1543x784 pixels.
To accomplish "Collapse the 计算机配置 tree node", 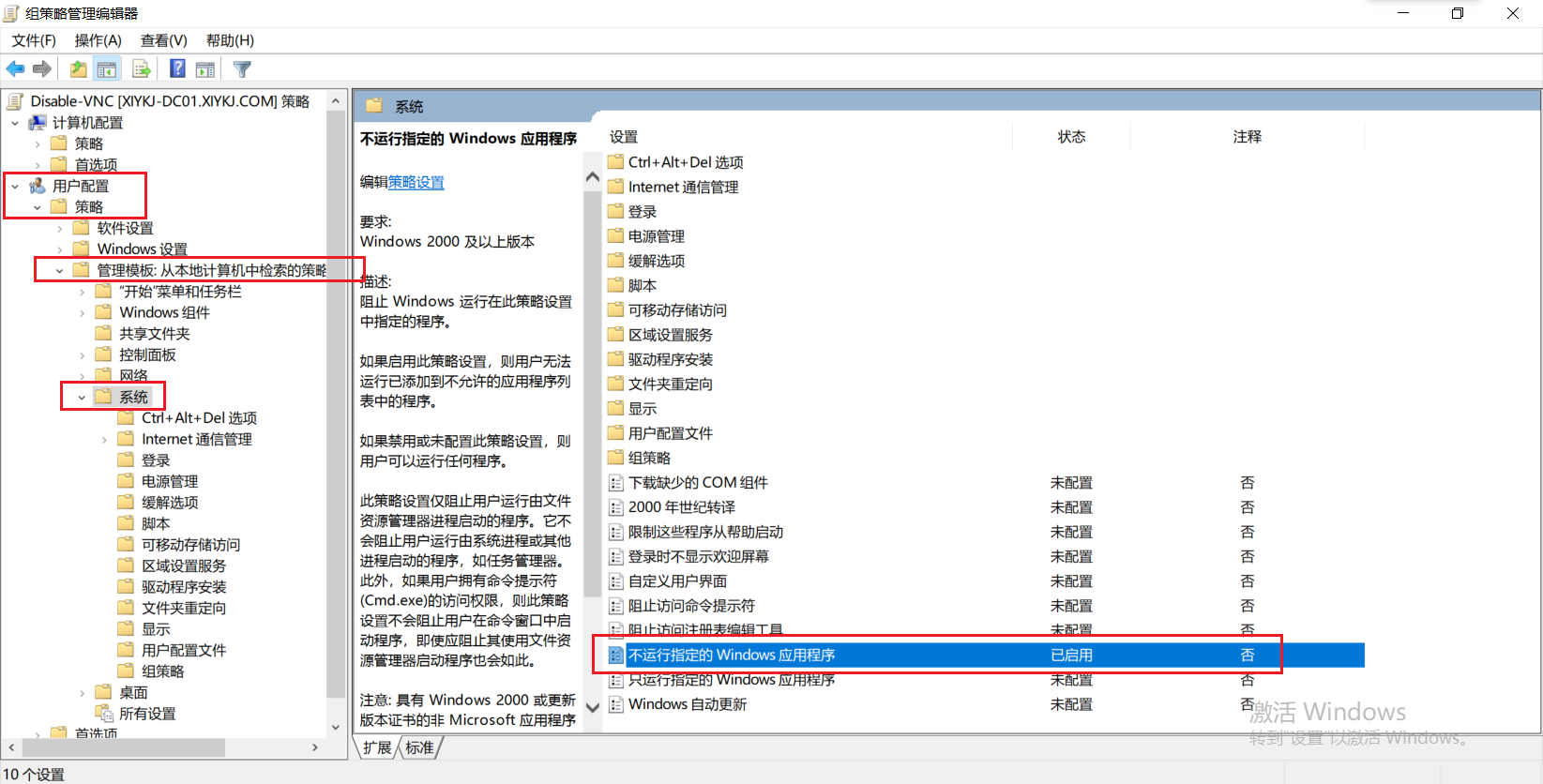I will [15, 123].
